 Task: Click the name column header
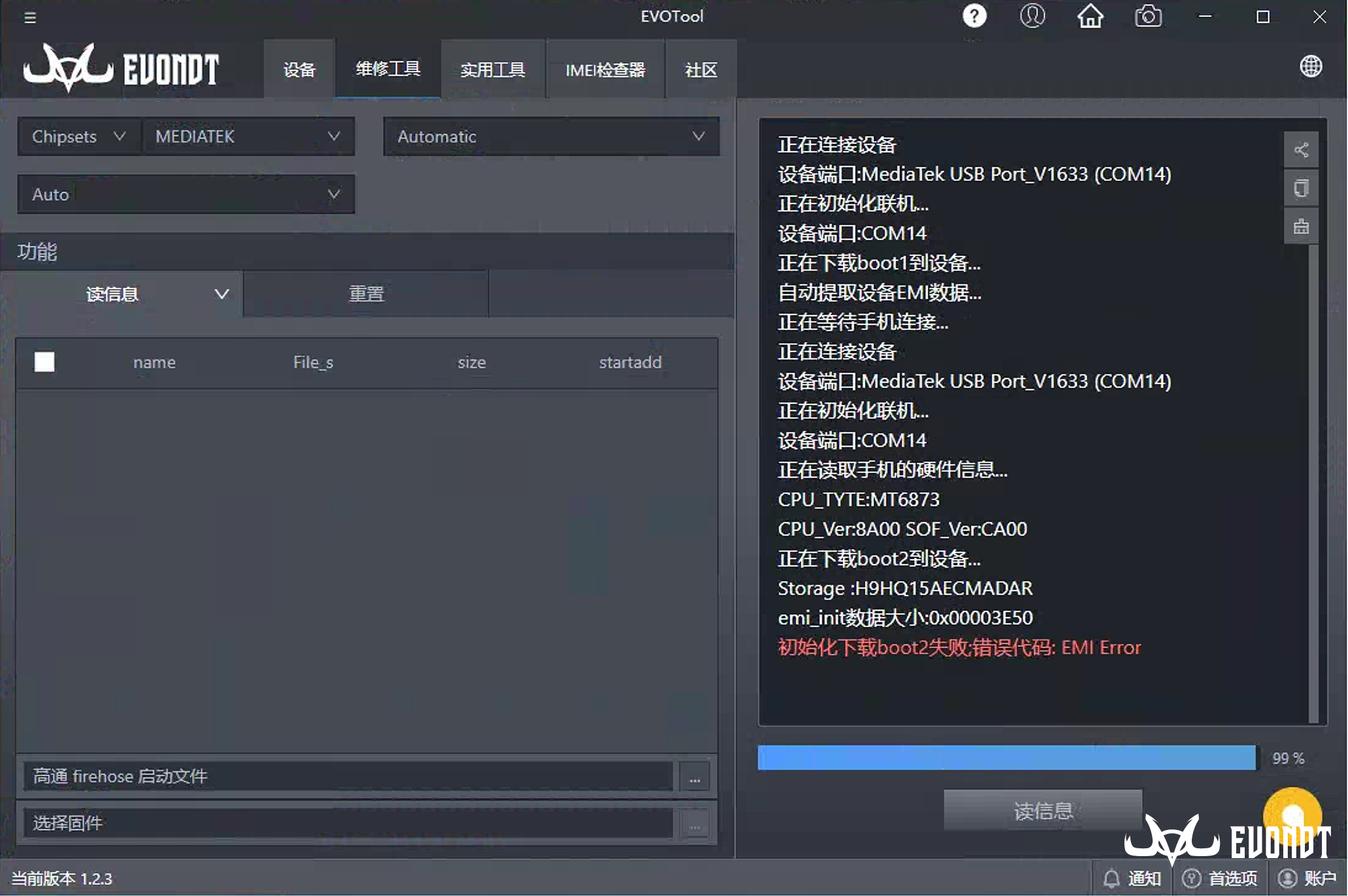(154, 362)
